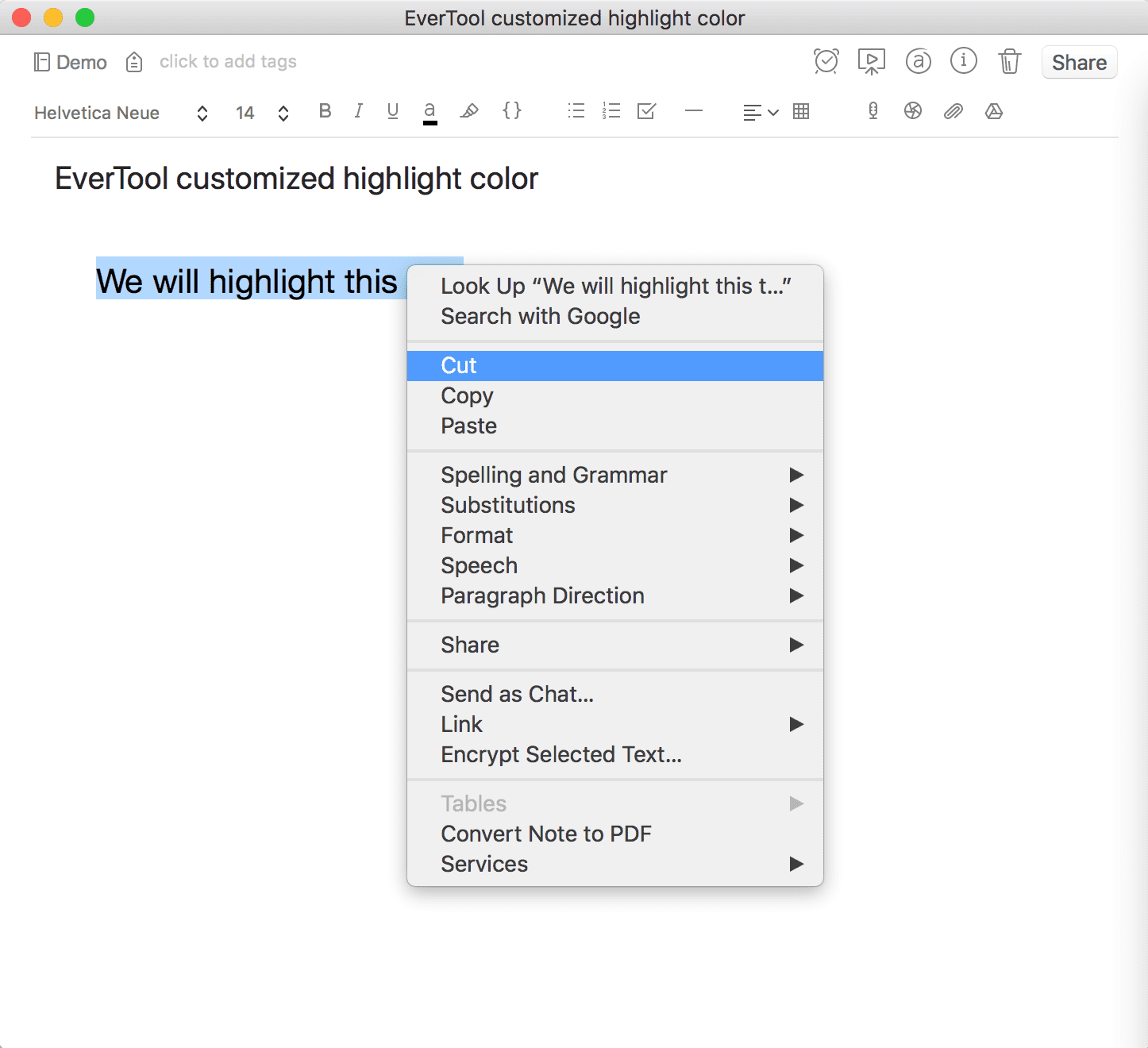Pick a highlight color with the underlined-a swatch
The image size is (1148, 1048).
(x=430, y=111)
